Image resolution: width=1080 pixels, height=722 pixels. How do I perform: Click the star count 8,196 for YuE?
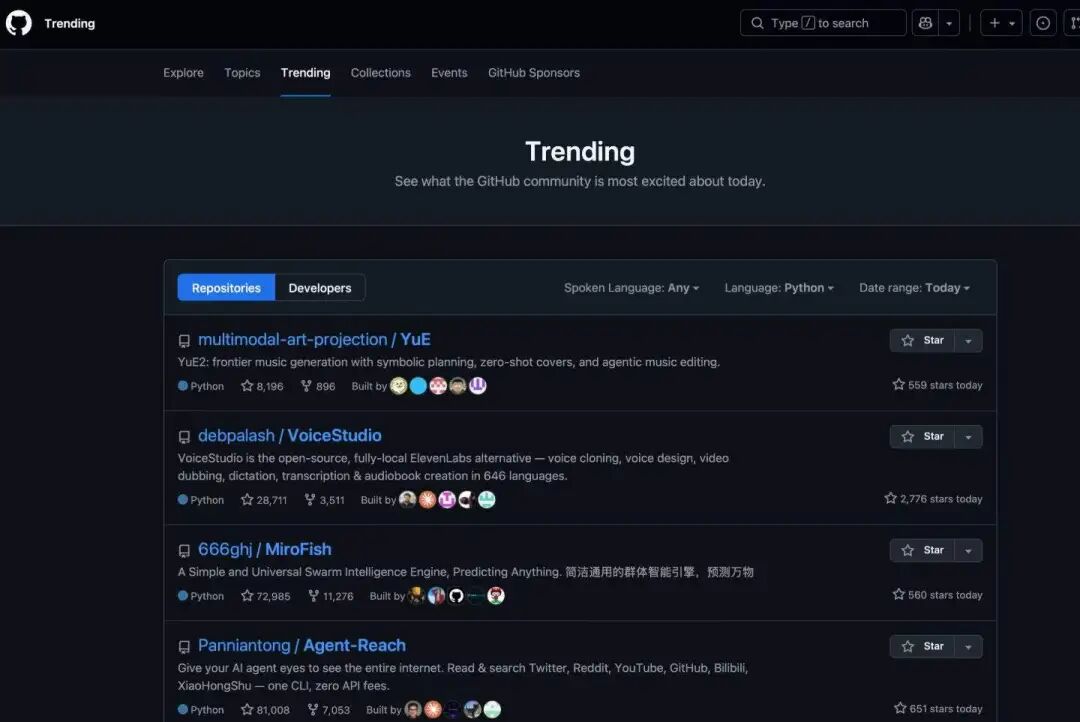click(x=262, y=386)
